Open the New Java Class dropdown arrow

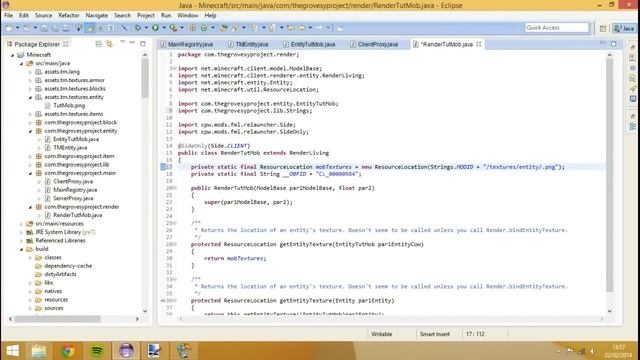pyautogui.click(x=213, y=28)
